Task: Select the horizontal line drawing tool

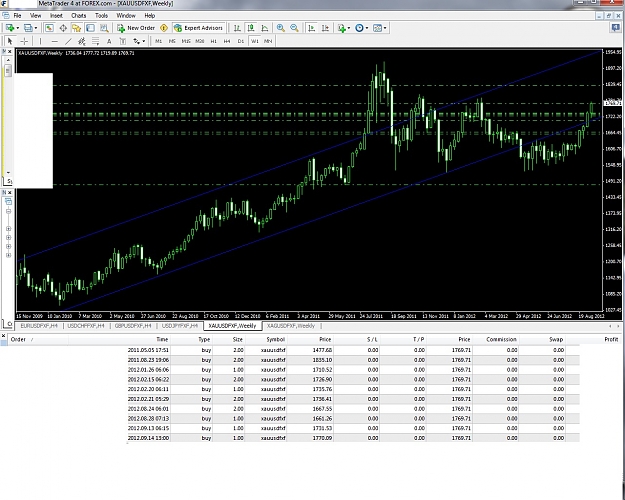Action: coord(54,41)
